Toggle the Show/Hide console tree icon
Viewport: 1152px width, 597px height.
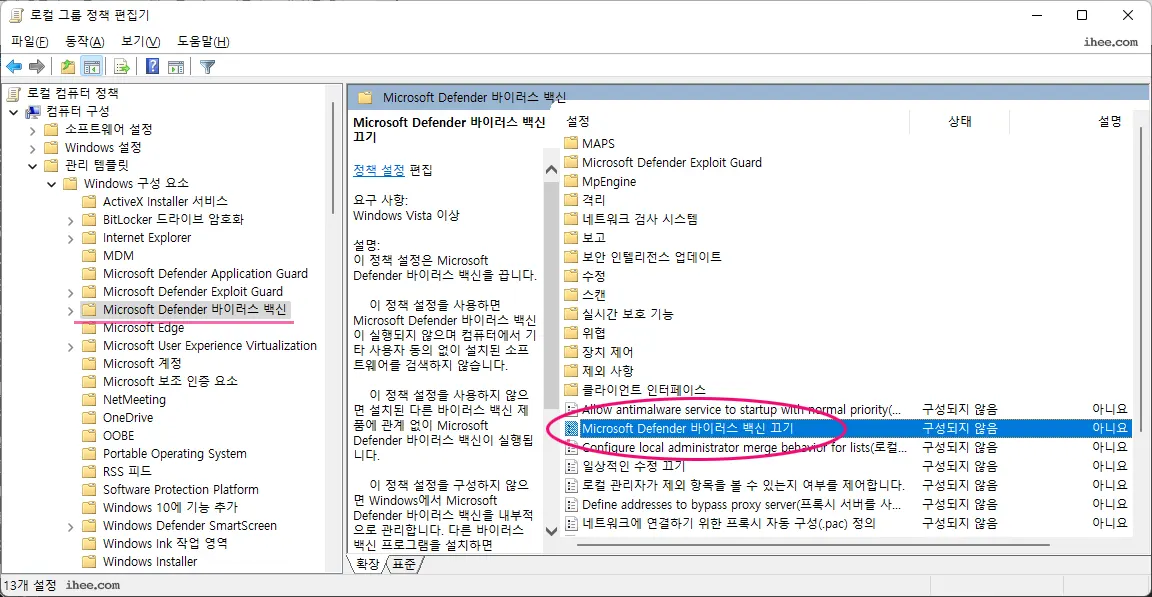(x=92, y=67)
